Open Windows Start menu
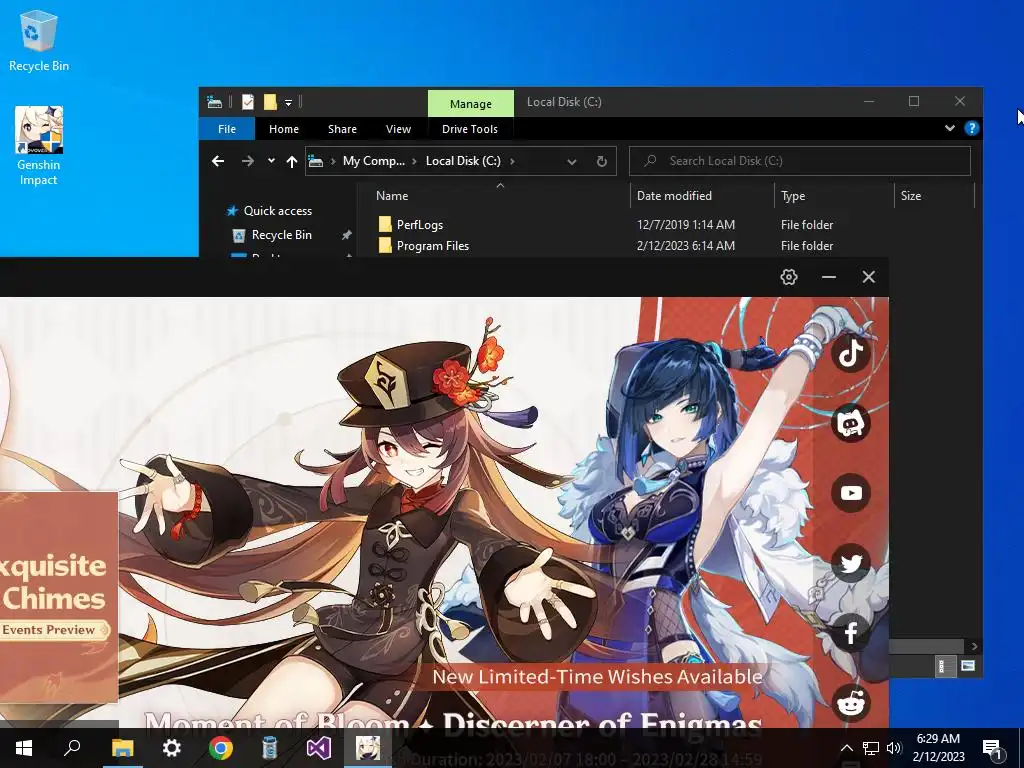This screenshot has height=768, width=1024. [24, 748]
